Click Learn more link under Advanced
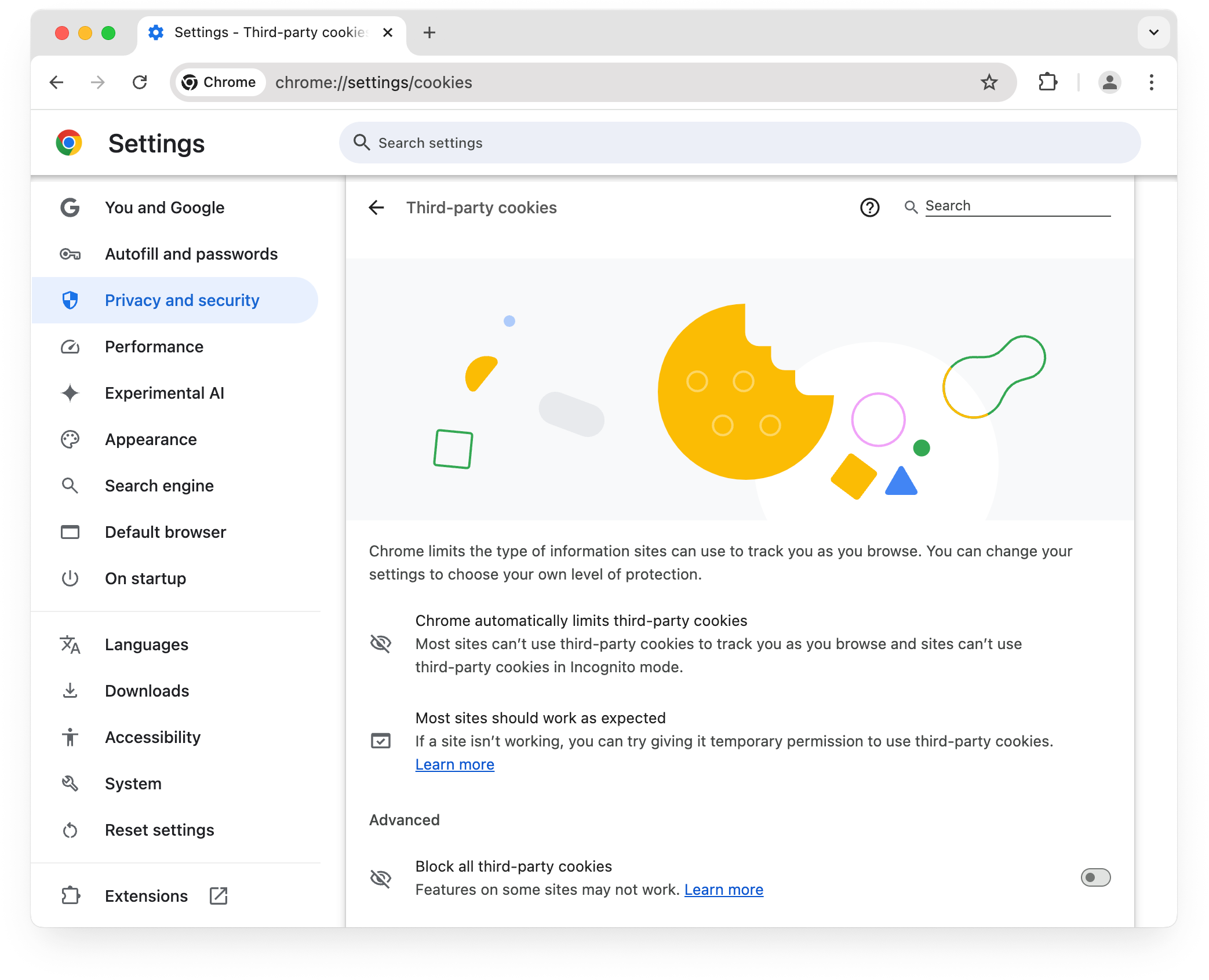Image resolution: width=1209 pixels, height=980 pixels. pyautogui.click(x=724, y=889)
